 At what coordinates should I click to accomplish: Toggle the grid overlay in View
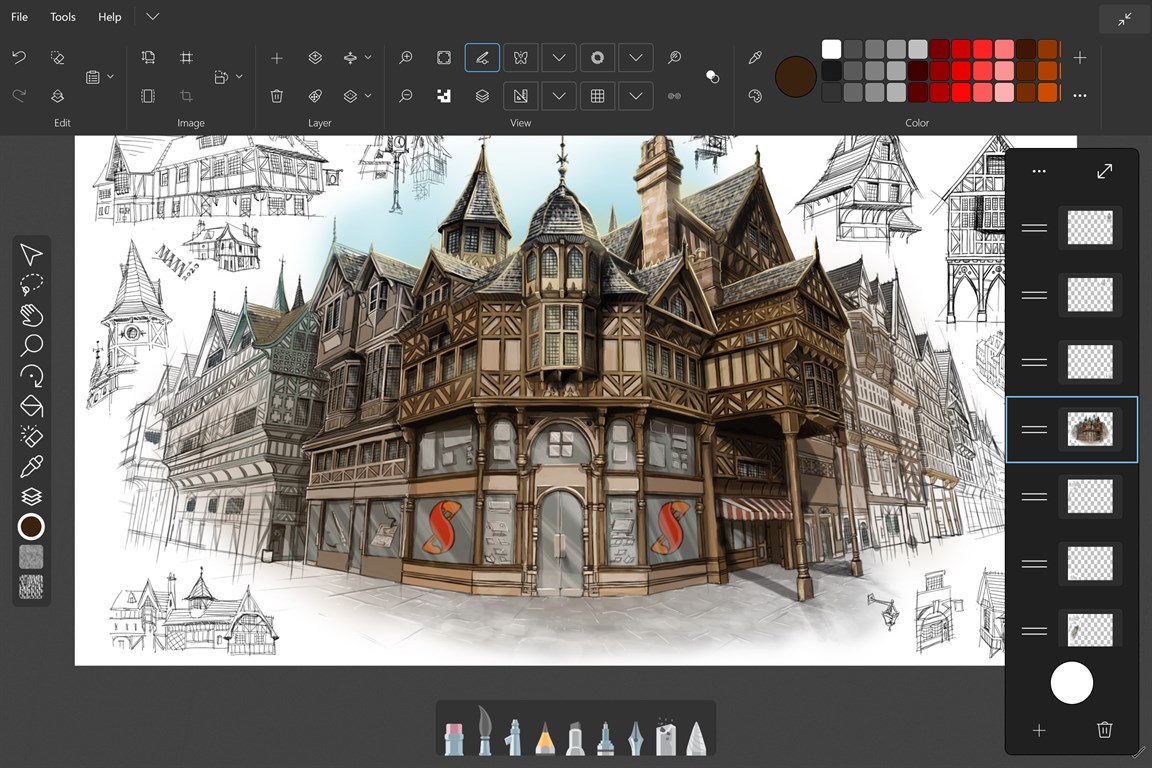(597, 96)
